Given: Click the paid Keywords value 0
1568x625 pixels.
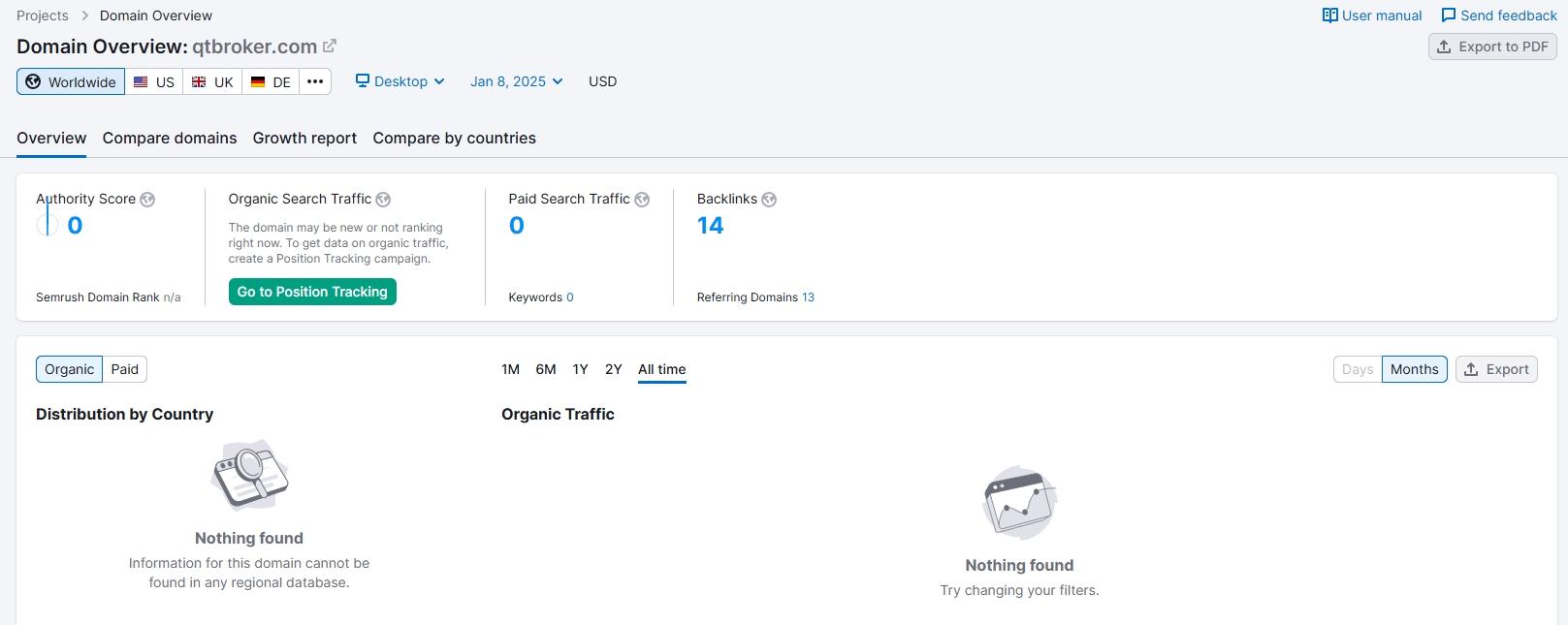Looking at the screenshot, I should coord(570,297).
